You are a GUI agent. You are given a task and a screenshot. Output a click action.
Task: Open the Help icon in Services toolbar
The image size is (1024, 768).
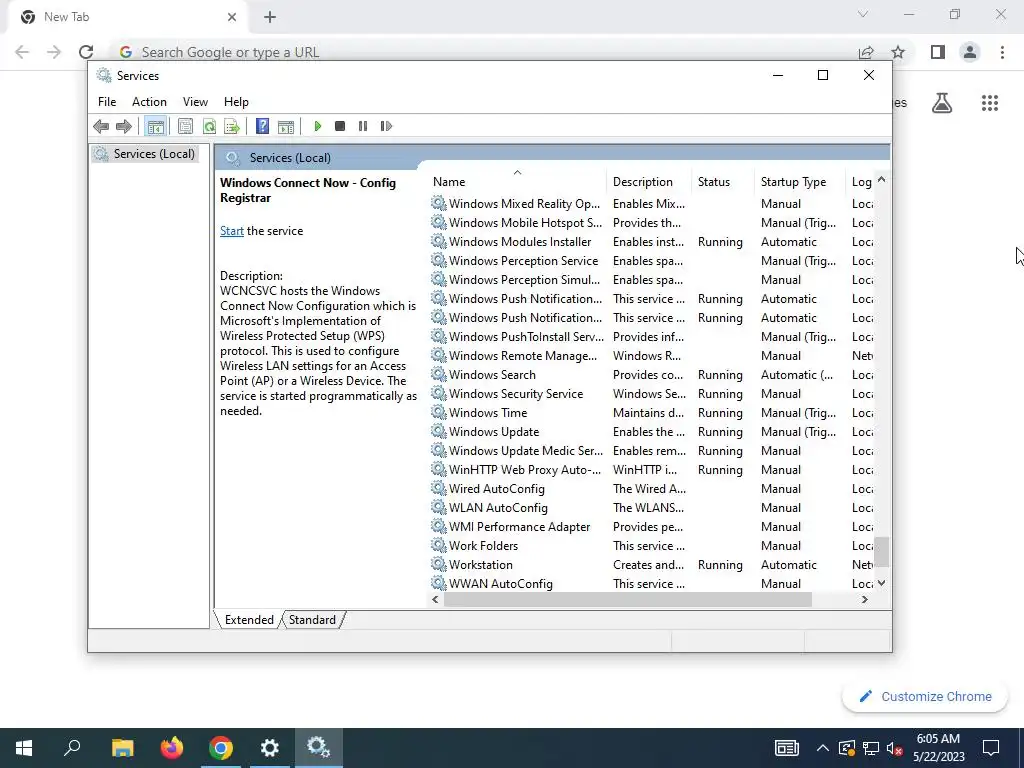tap(263, 126)
